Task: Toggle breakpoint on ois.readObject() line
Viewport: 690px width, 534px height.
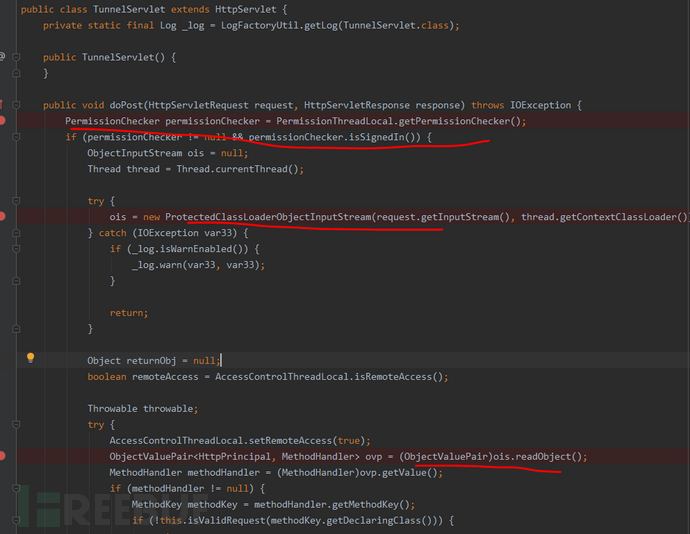Action: tap(2, 456)
